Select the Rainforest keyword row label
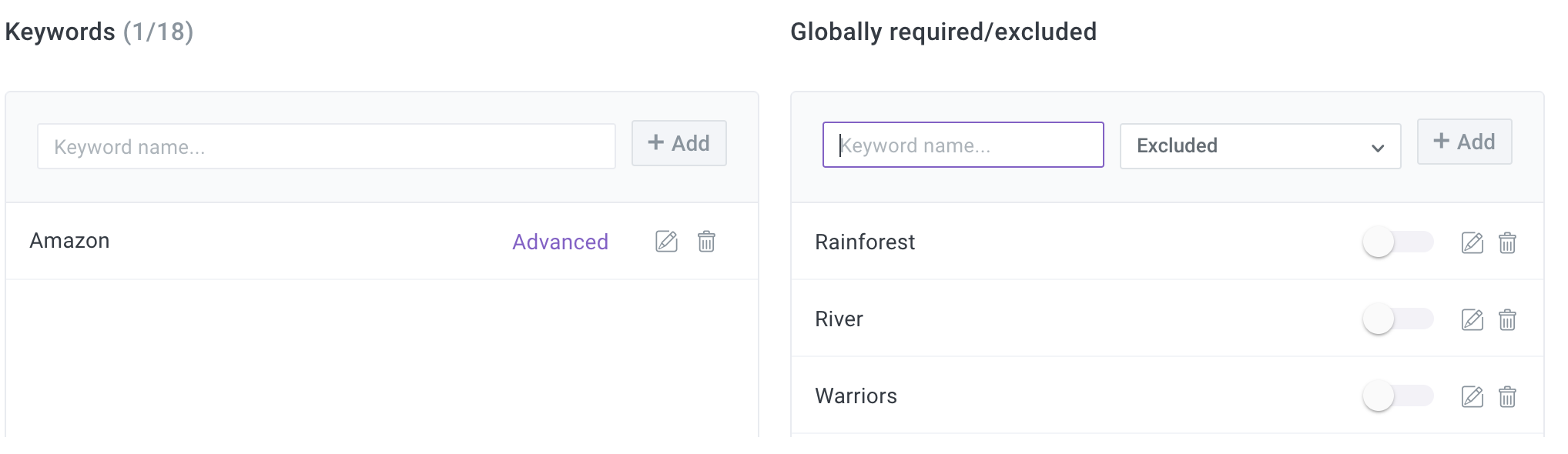1568x454 pixels. [x=865, y=242]
